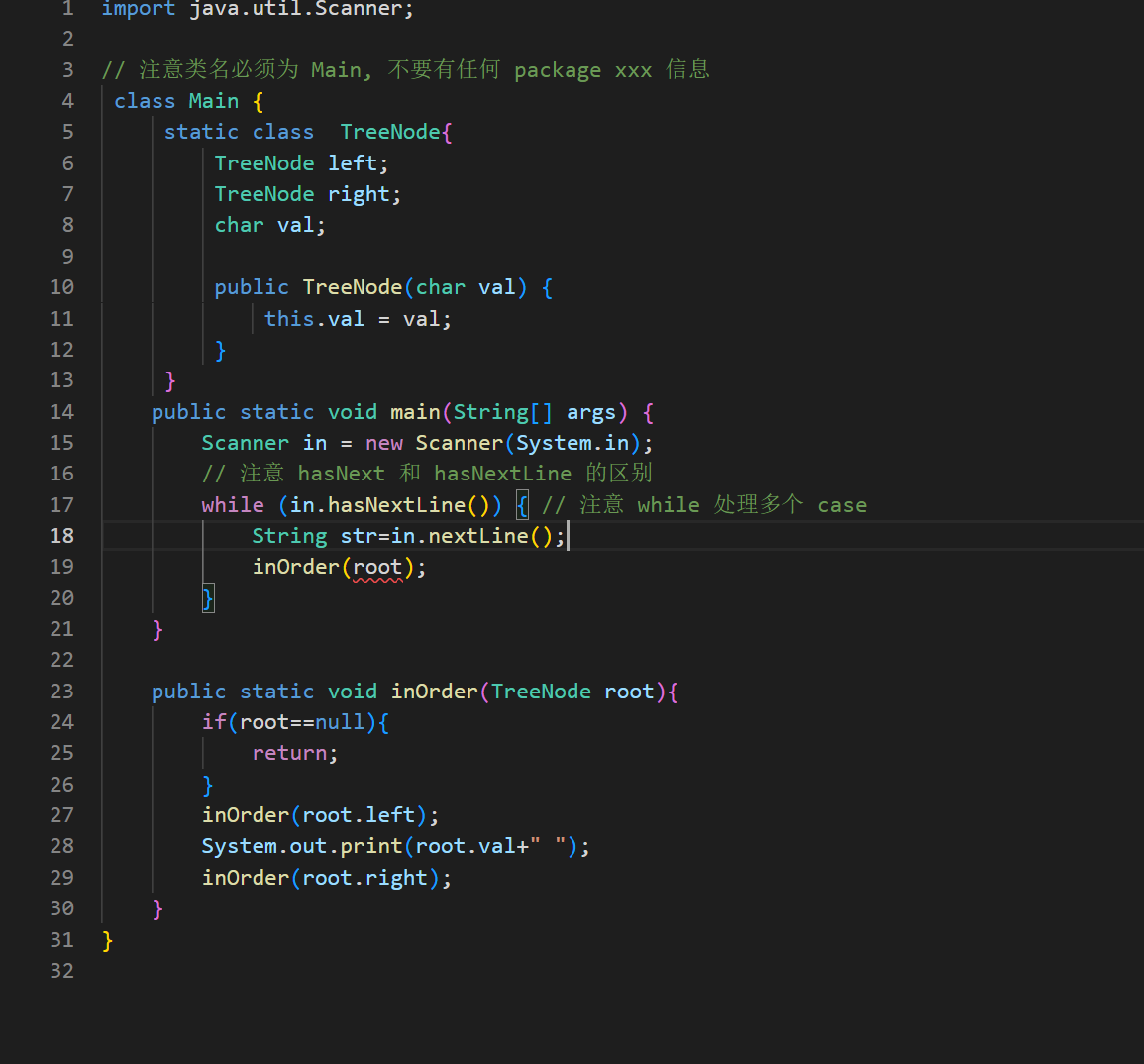1144x1064 pixels.
Task: Click 'str=in.nextLine()' on line 18
Action: [x=447, y=536]
